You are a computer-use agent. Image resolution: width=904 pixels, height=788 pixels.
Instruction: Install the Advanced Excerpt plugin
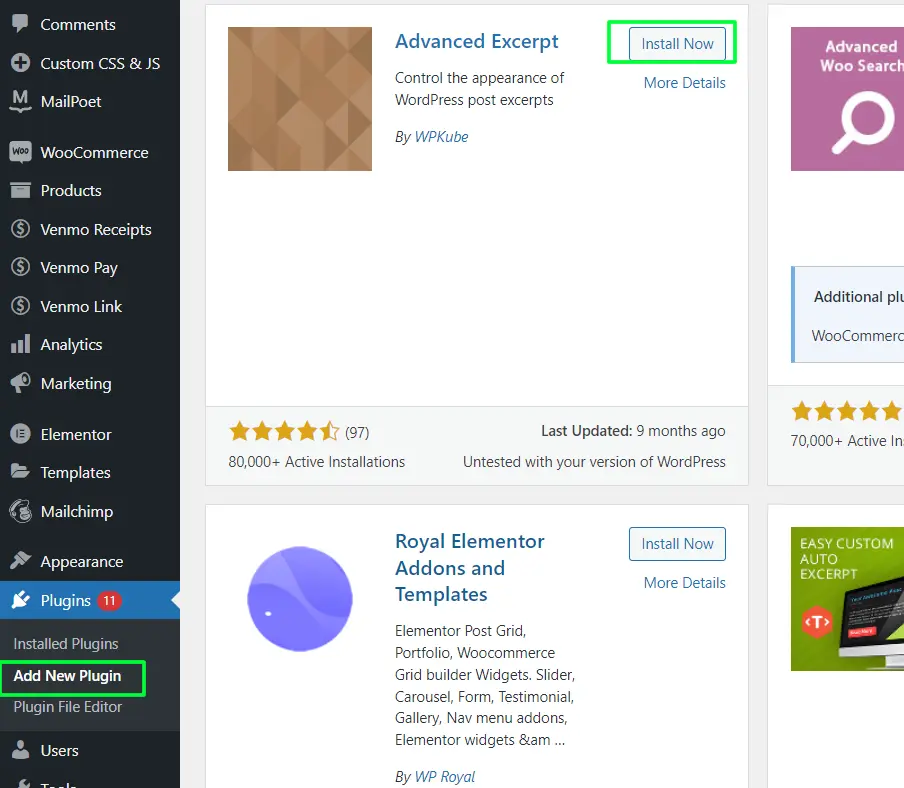(677, 44)
